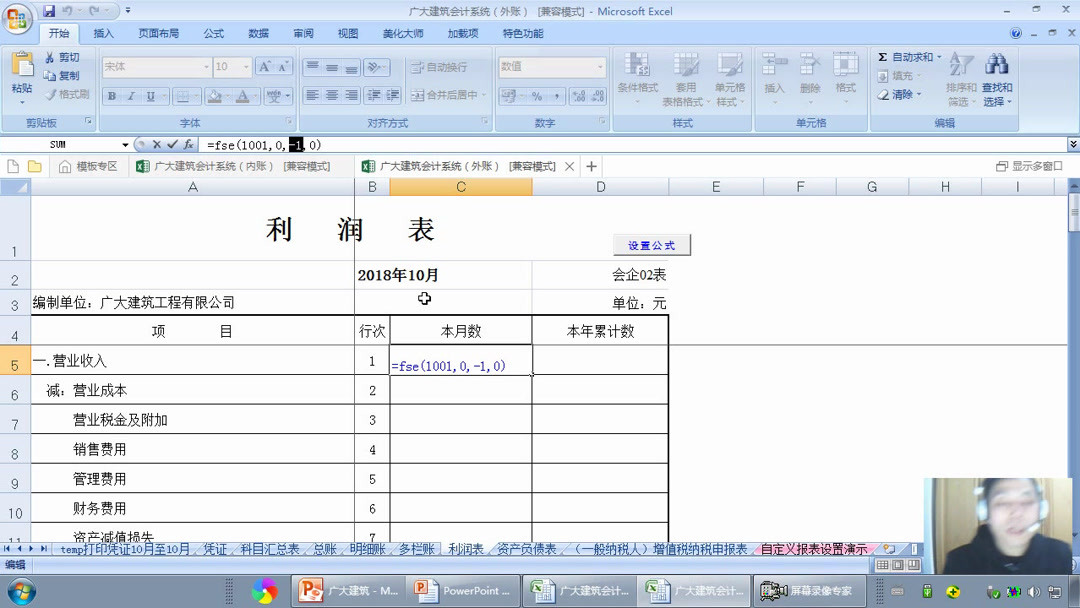Screen dimensions: 1080x608
Task: Click the 合并后居中 merge cells icon
Action: [442, 95]
